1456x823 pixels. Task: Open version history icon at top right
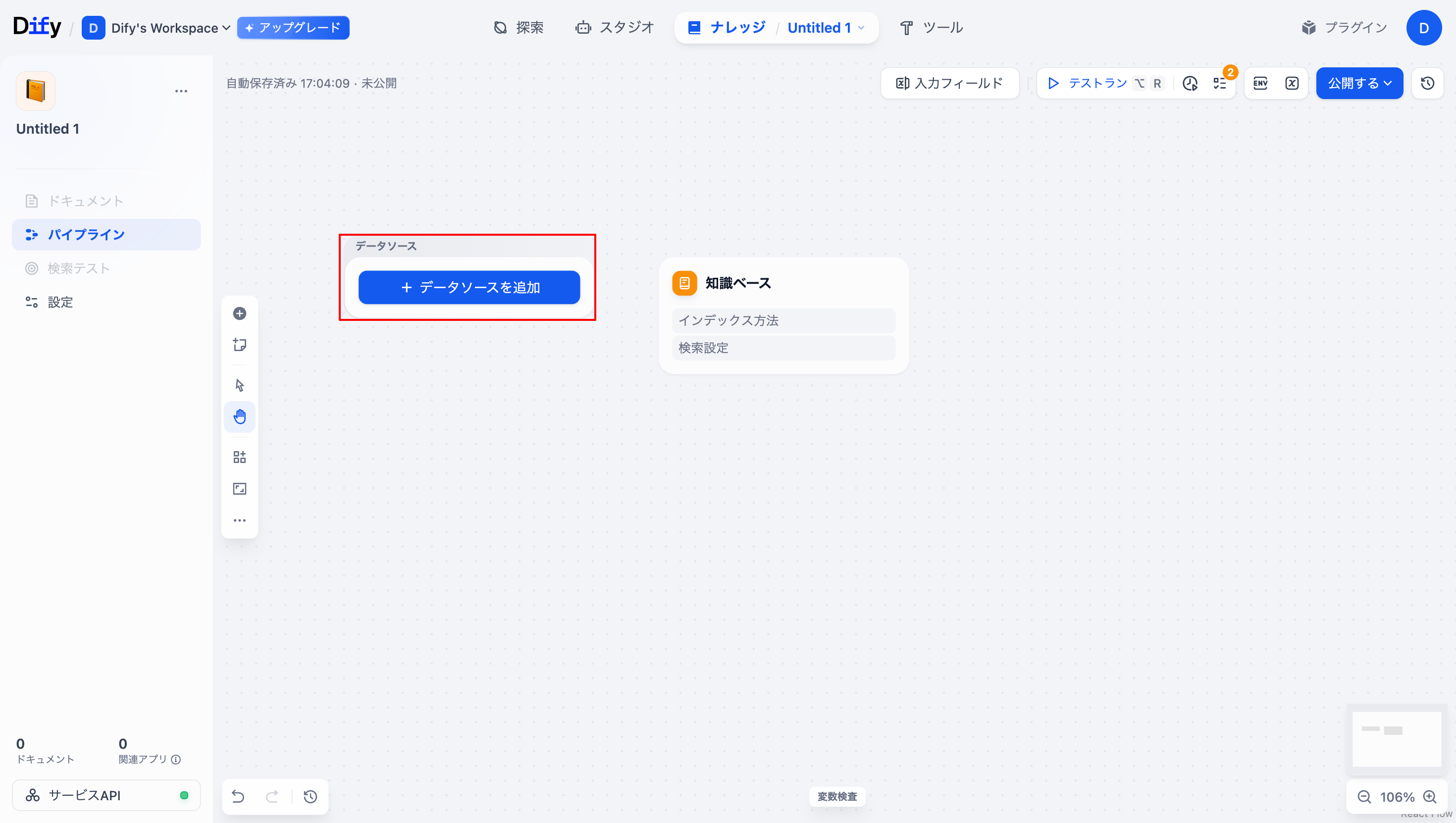click(x=1427, y=83)
